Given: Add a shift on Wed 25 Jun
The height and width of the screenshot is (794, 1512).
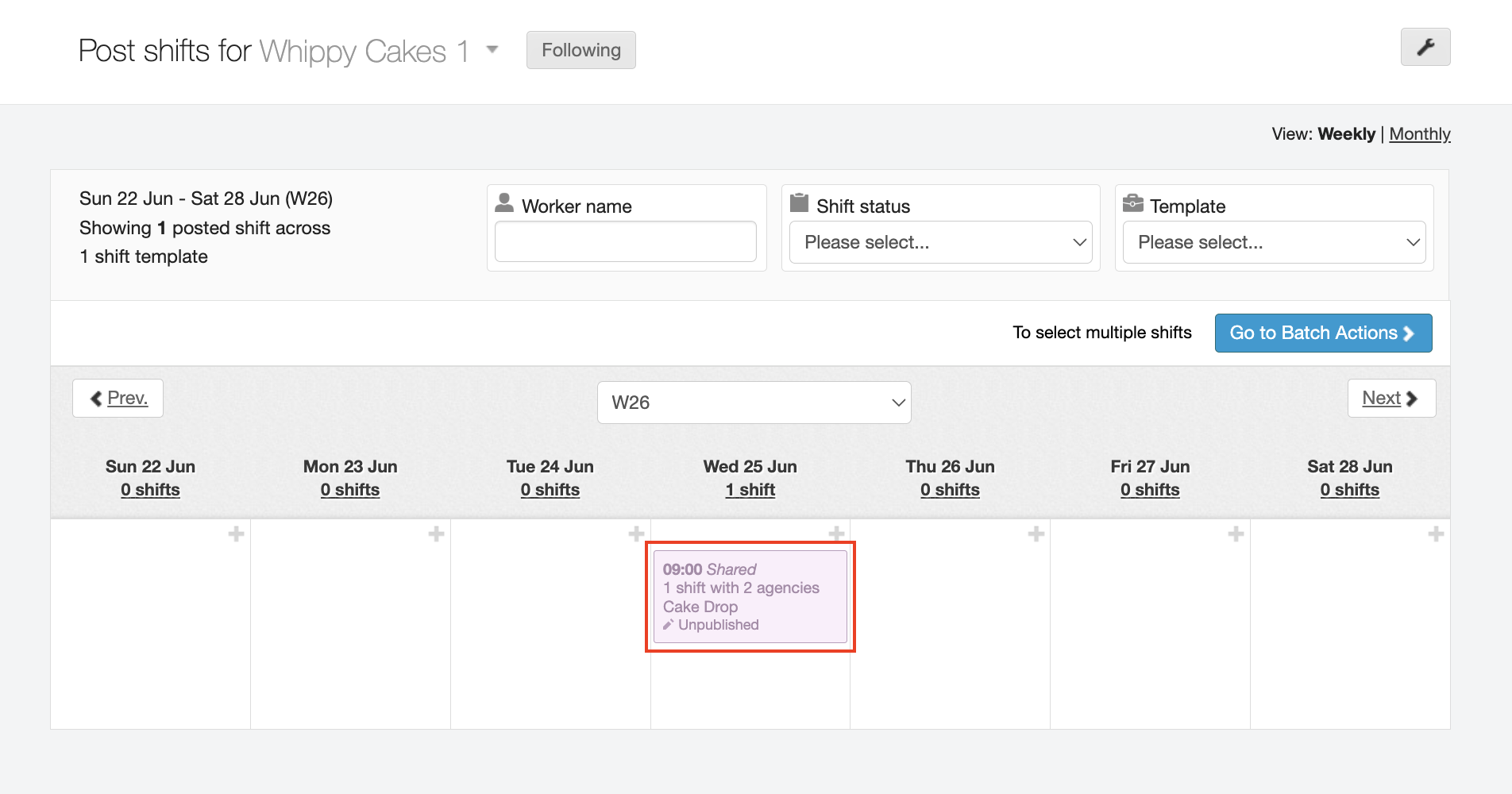Looking at the screenshot, I should coord(836,533).
